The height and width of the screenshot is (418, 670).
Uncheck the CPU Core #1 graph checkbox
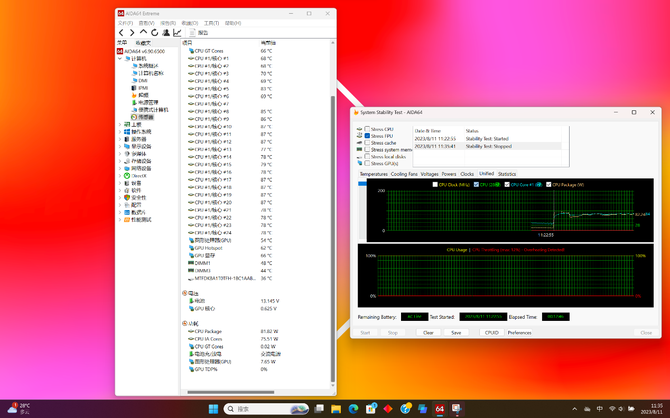[x=507, y=185]
